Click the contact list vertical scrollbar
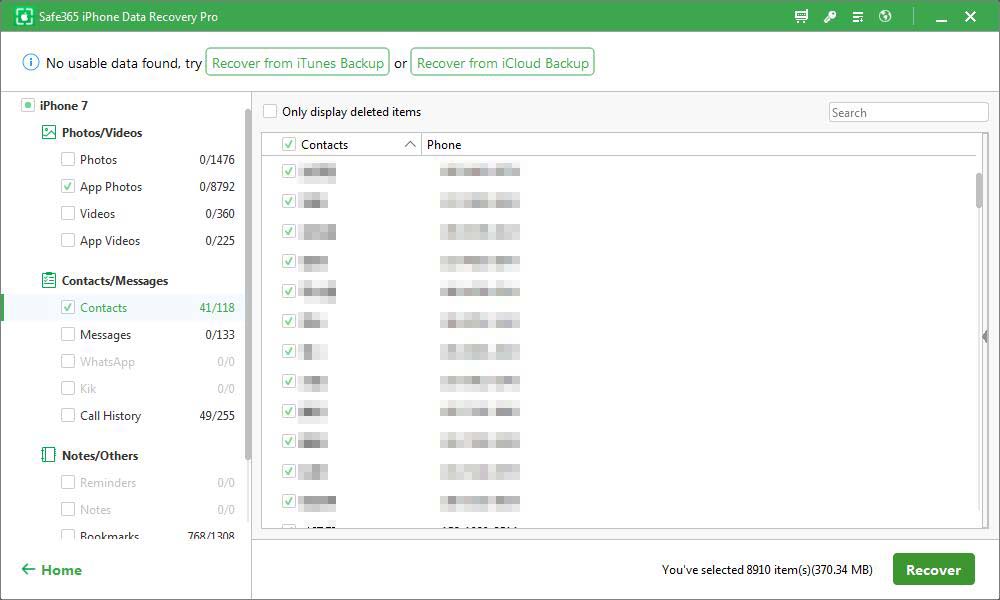Viewport: 1000px width, 600px height. point(980,190)
